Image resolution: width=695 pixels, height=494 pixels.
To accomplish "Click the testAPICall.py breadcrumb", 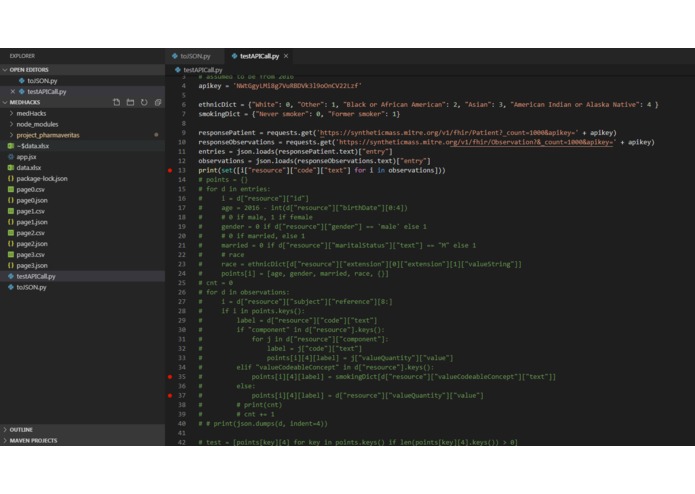I will coord(203,70).
